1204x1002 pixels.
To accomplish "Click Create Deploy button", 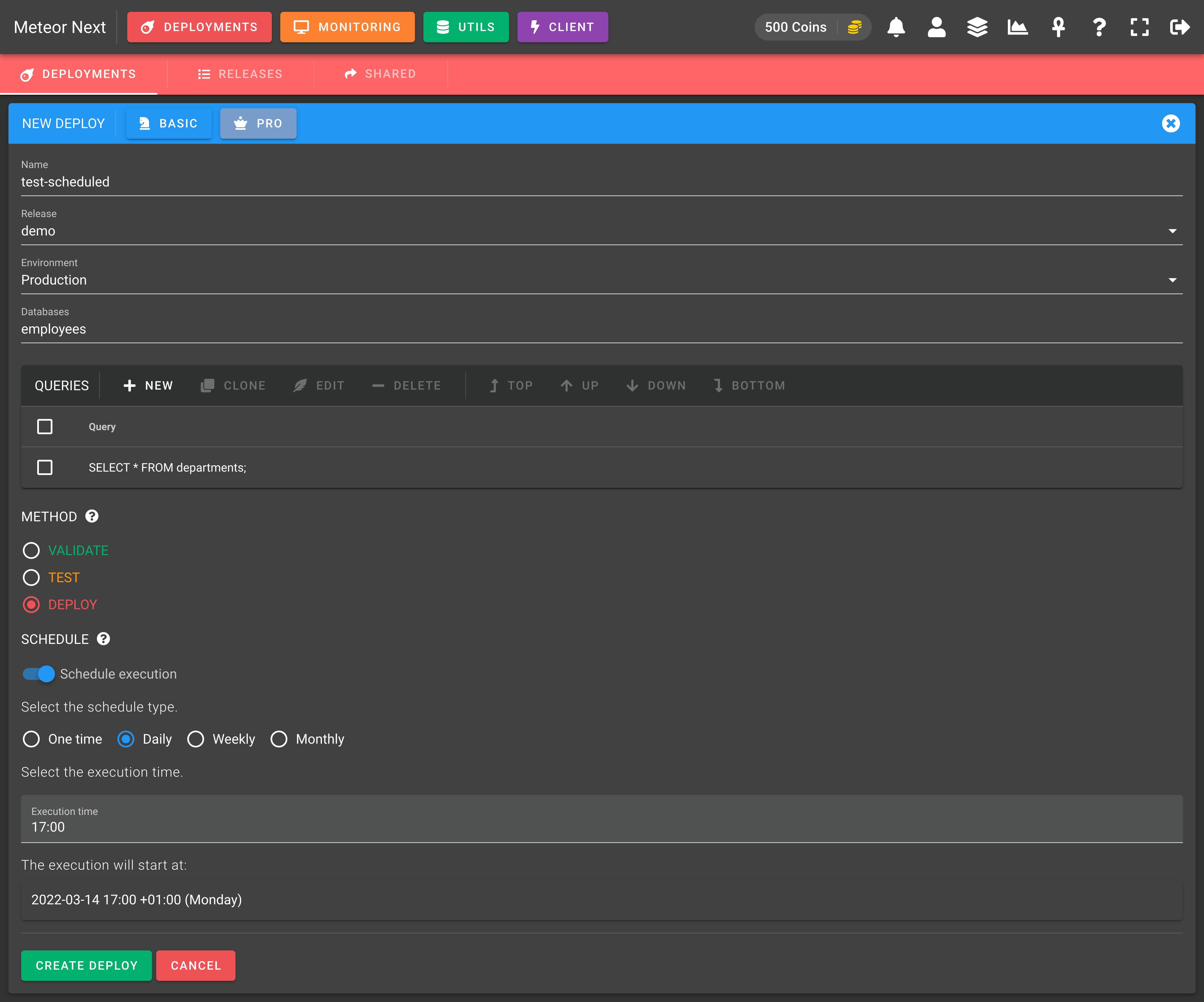I will pos(87,965).
